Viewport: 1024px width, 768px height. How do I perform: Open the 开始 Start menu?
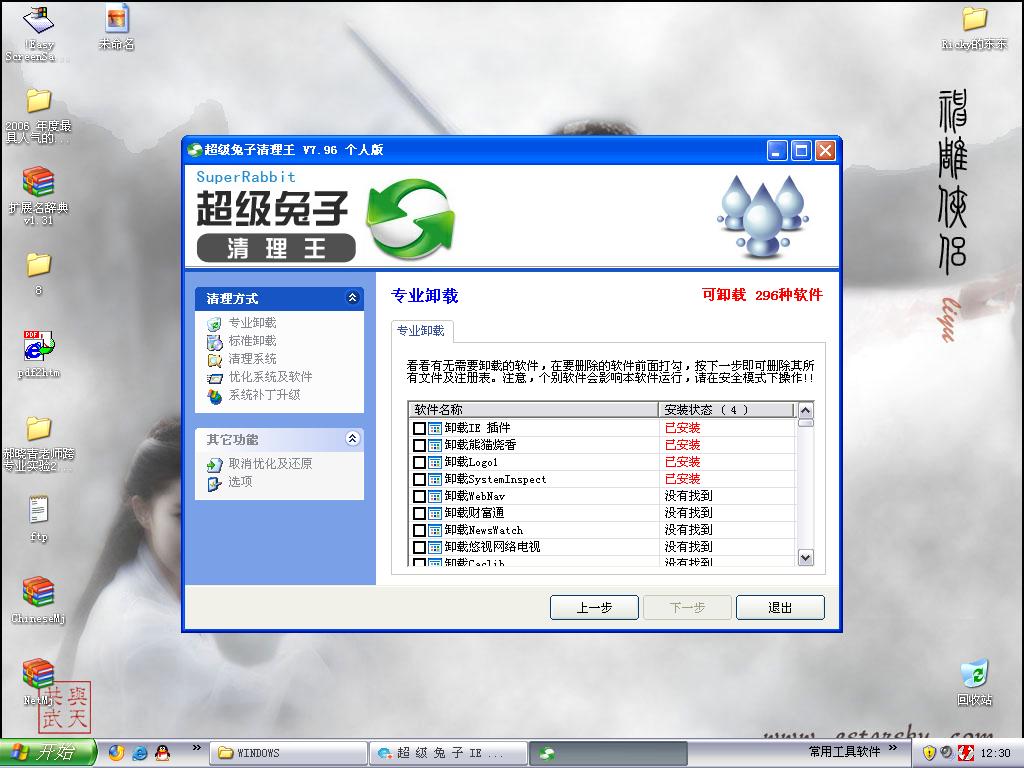point(48,752)
